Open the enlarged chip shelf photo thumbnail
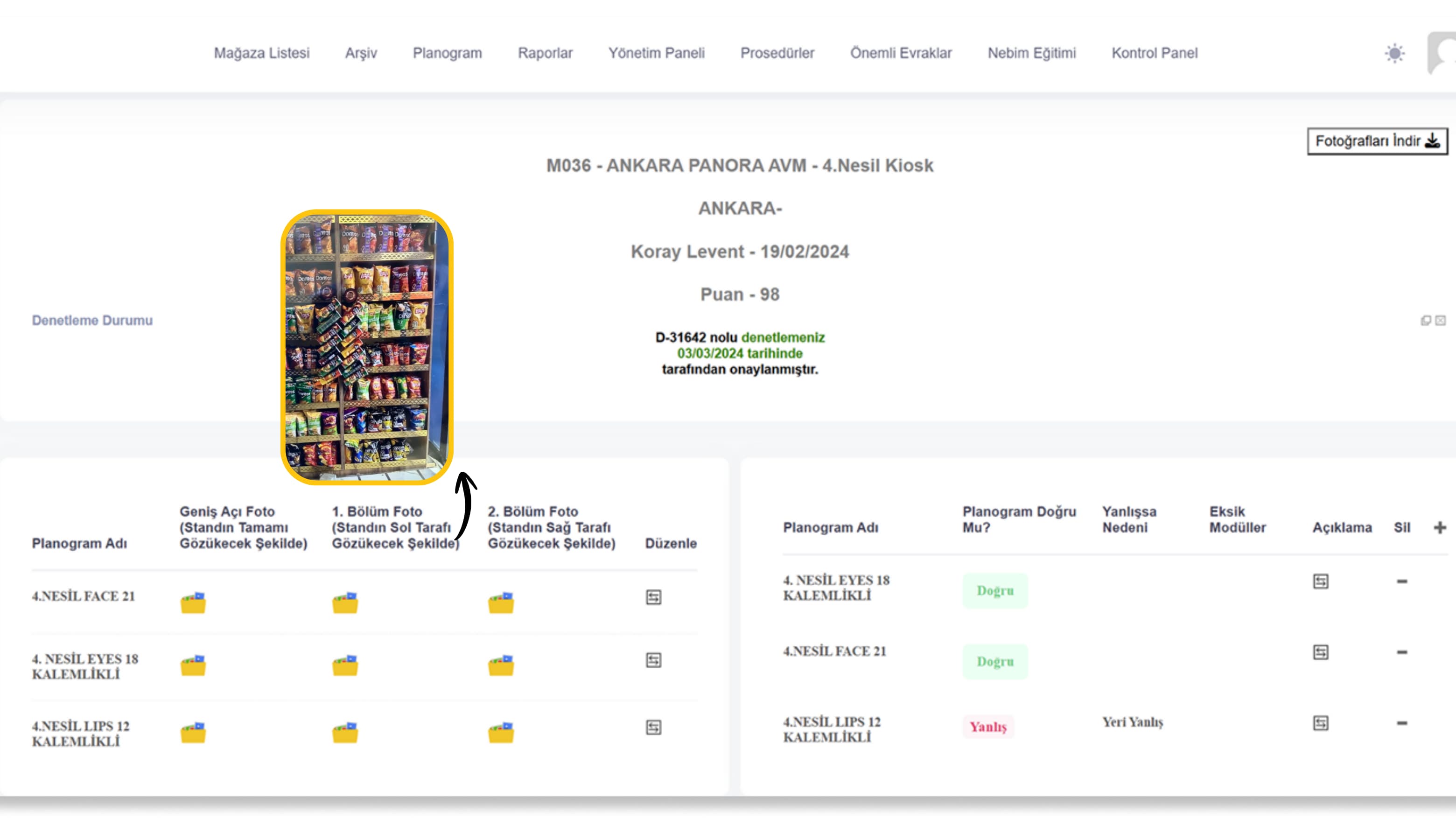The width and height of the screenshot is (1456, 819). tap(367, 347)
